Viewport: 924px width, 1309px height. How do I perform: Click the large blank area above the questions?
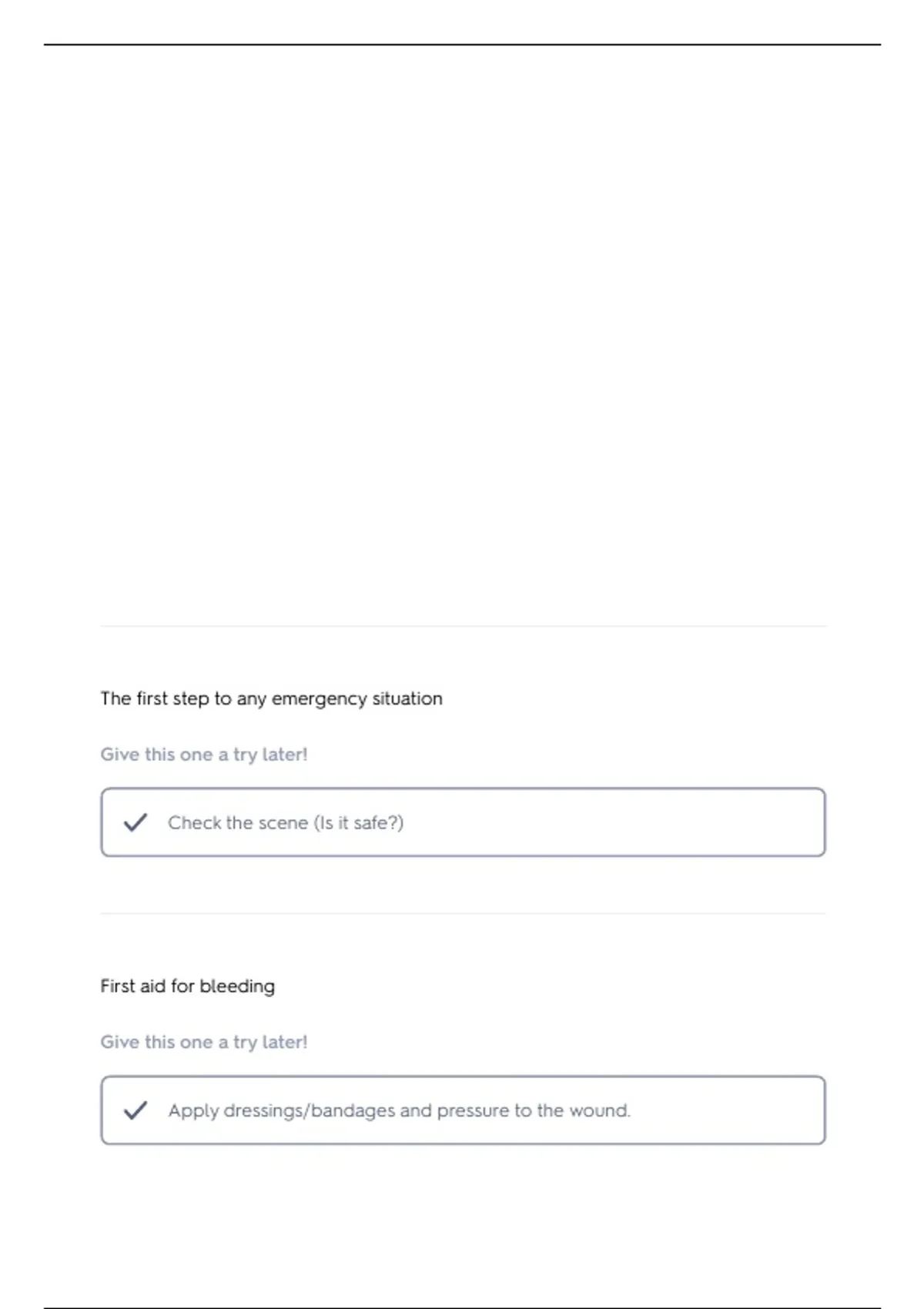462,331
